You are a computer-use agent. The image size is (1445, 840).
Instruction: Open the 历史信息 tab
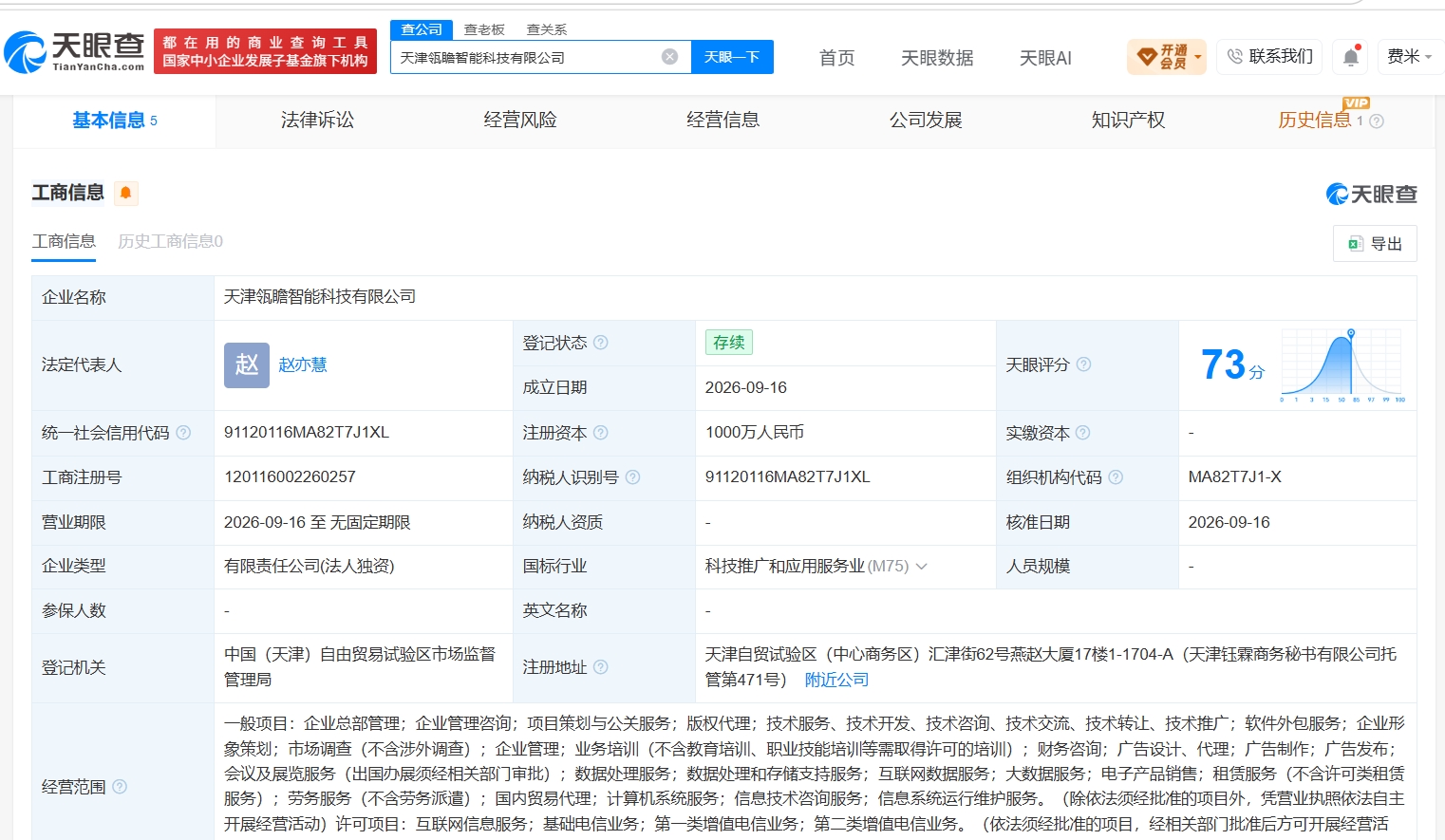(1314, 121)
